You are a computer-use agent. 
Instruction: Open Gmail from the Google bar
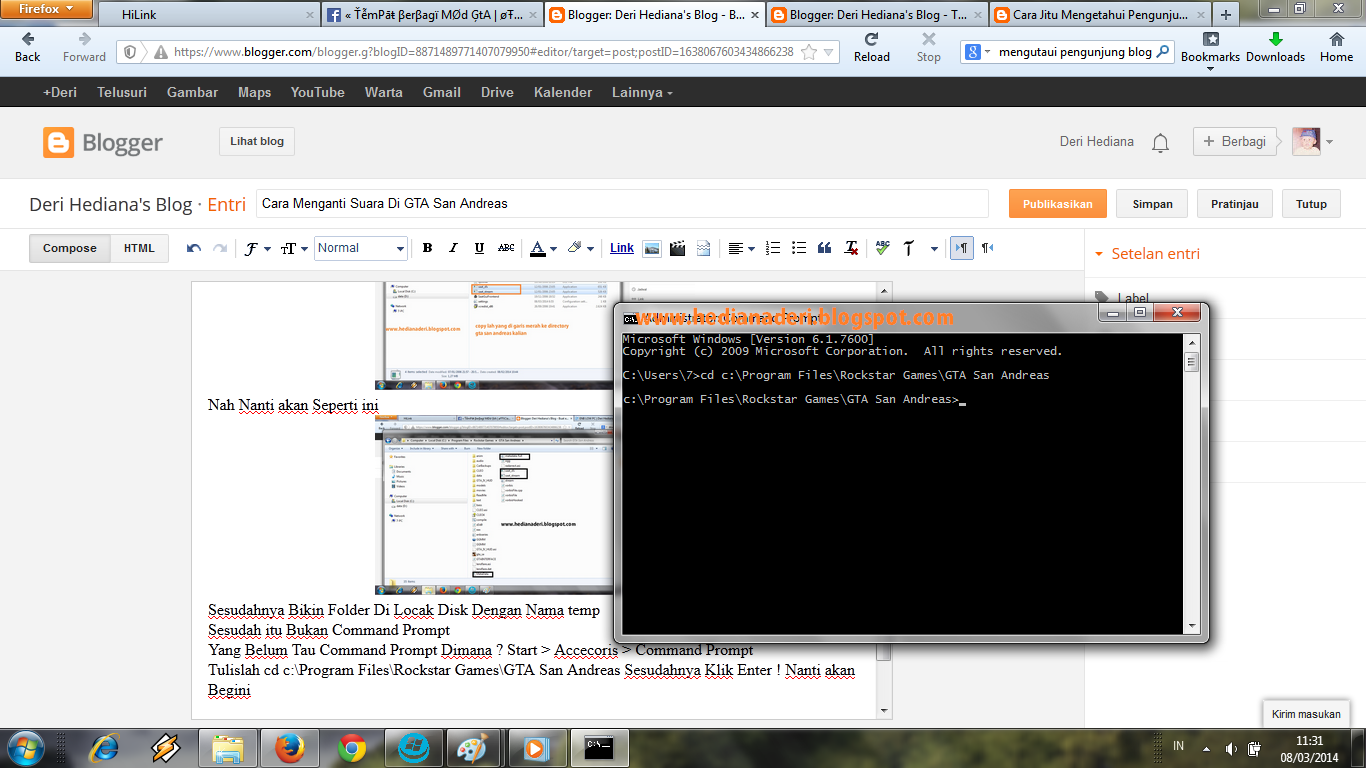click(x=442, y=92)
